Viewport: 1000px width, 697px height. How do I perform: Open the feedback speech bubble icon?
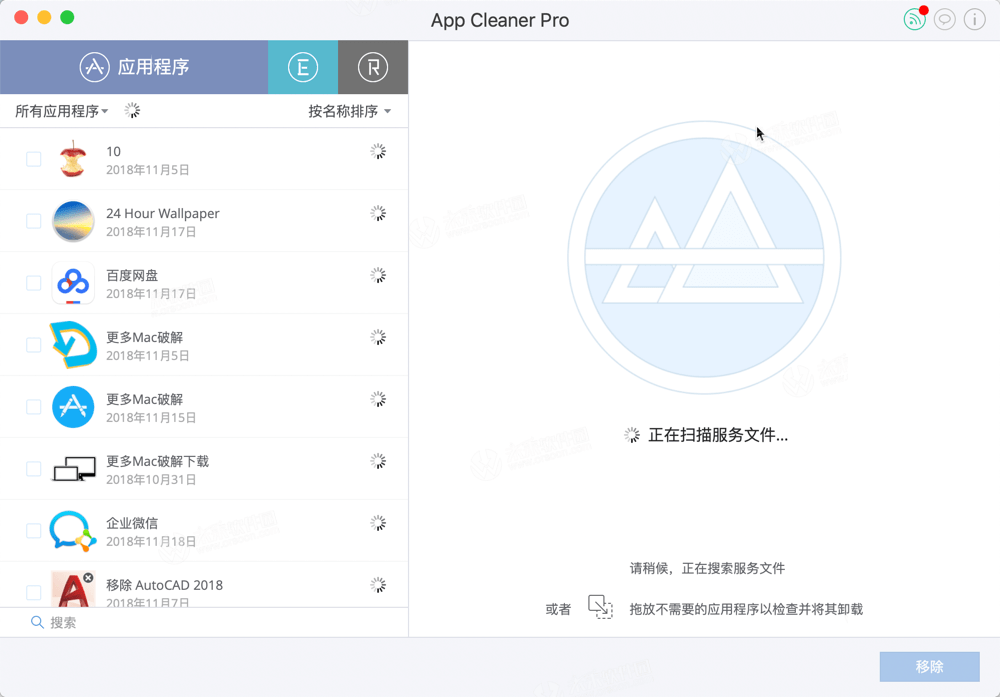(x=945, y=20)
